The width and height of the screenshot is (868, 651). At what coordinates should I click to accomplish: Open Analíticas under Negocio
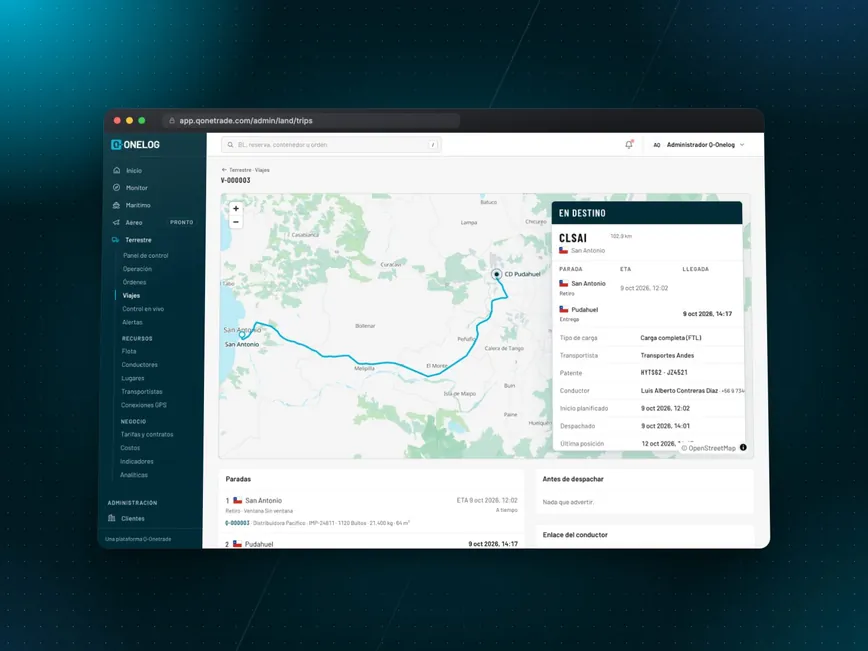point(134,475)
